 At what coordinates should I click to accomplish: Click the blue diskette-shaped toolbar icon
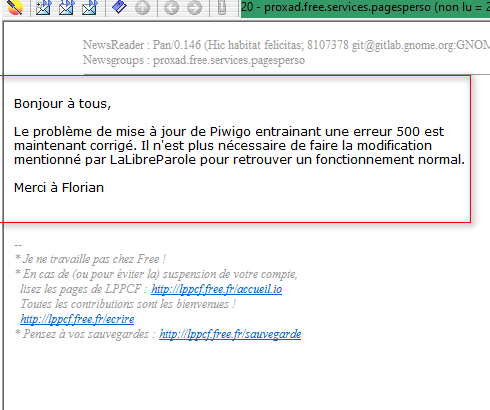coord(119,7)
